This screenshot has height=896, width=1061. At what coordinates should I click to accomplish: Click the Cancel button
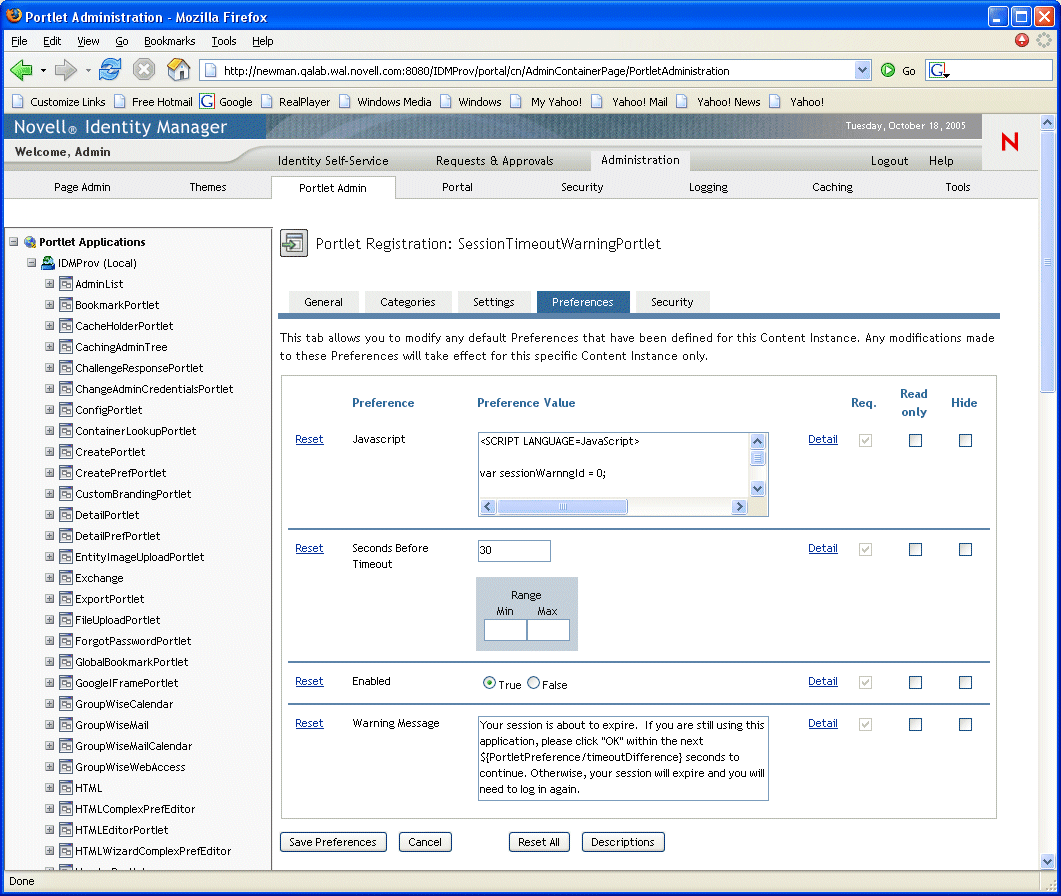(425, 842)
